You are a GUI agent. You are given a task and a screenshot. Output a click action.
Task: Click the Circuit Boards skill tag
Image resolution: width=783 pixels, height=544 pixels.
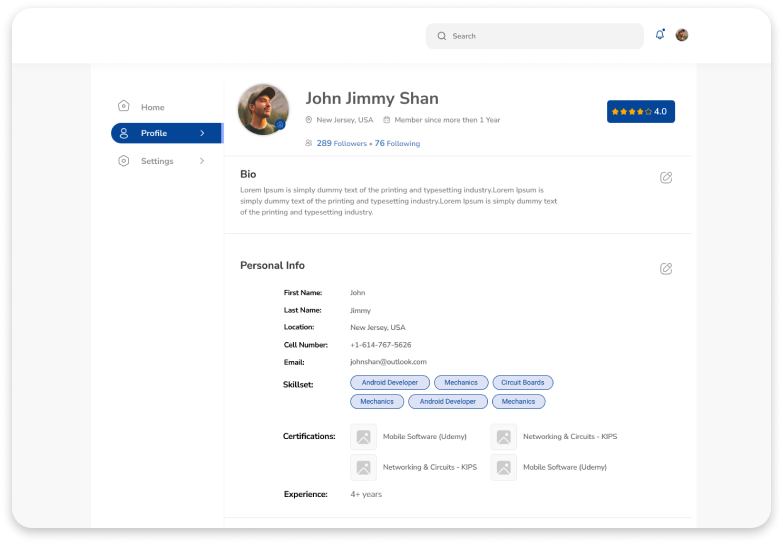tap(523, 382)
